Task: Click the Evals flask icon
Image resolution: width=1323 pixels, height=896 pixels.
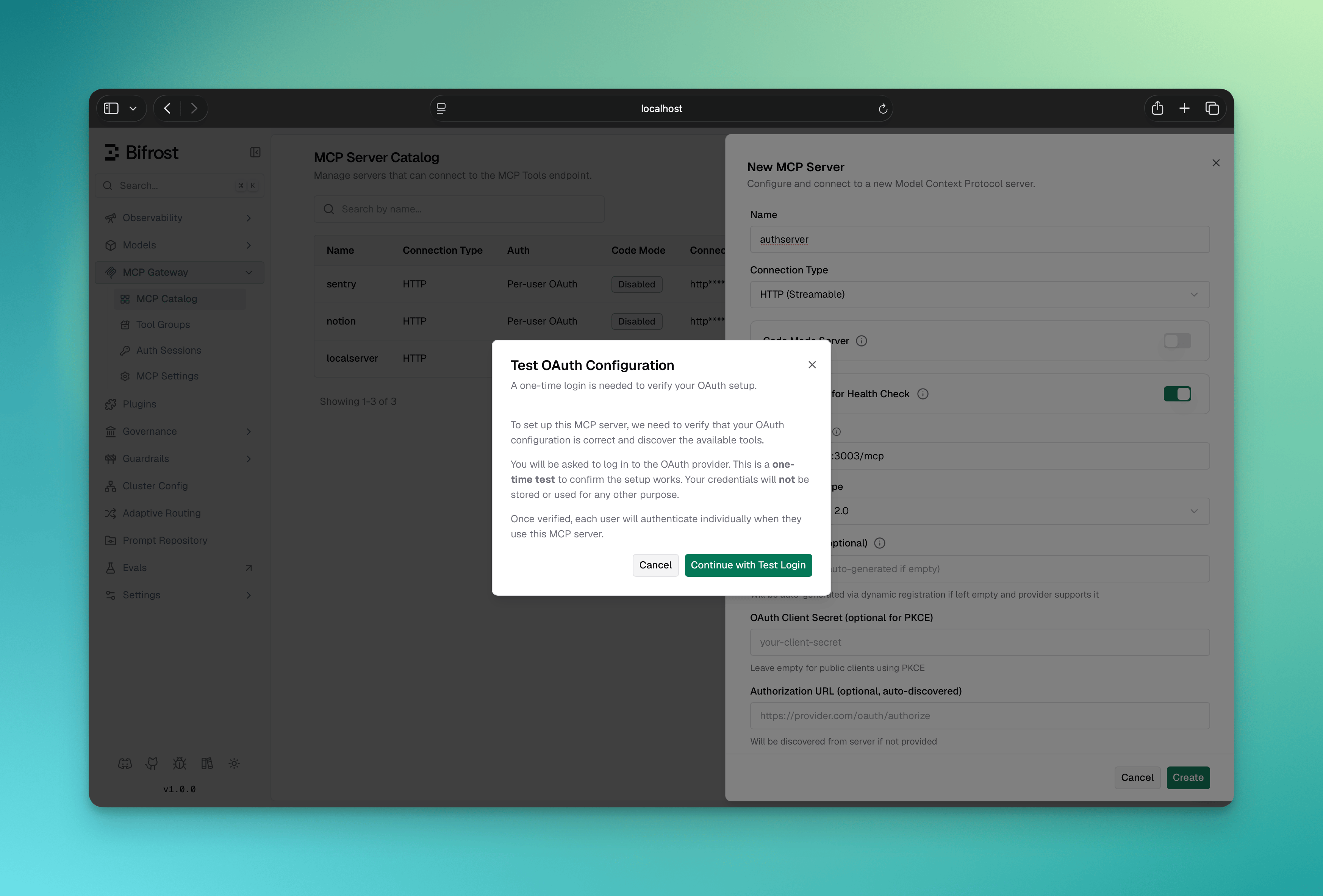Action: 111,568
